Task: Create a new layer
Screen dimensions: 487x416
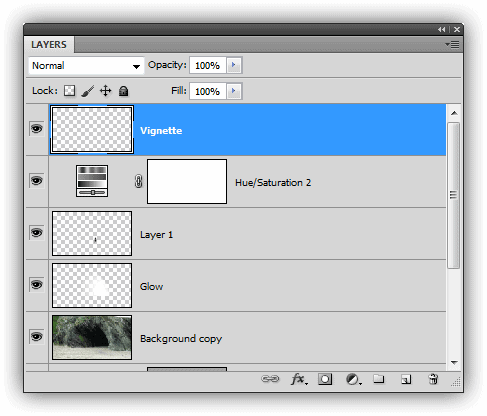Action: pos(406,379)
